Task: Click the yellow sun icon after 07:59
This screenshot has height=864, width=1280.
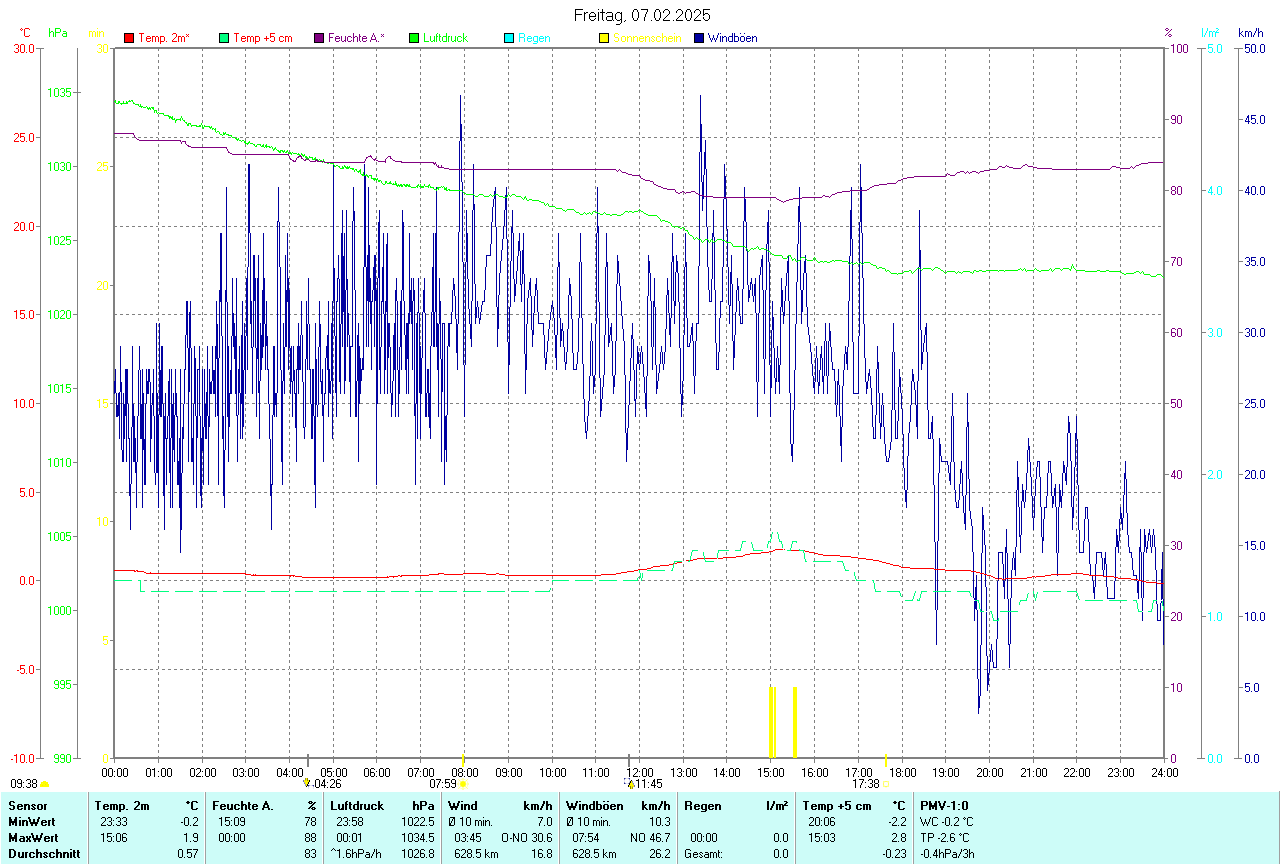Action: pyautogui.click(x=462, y=784)
